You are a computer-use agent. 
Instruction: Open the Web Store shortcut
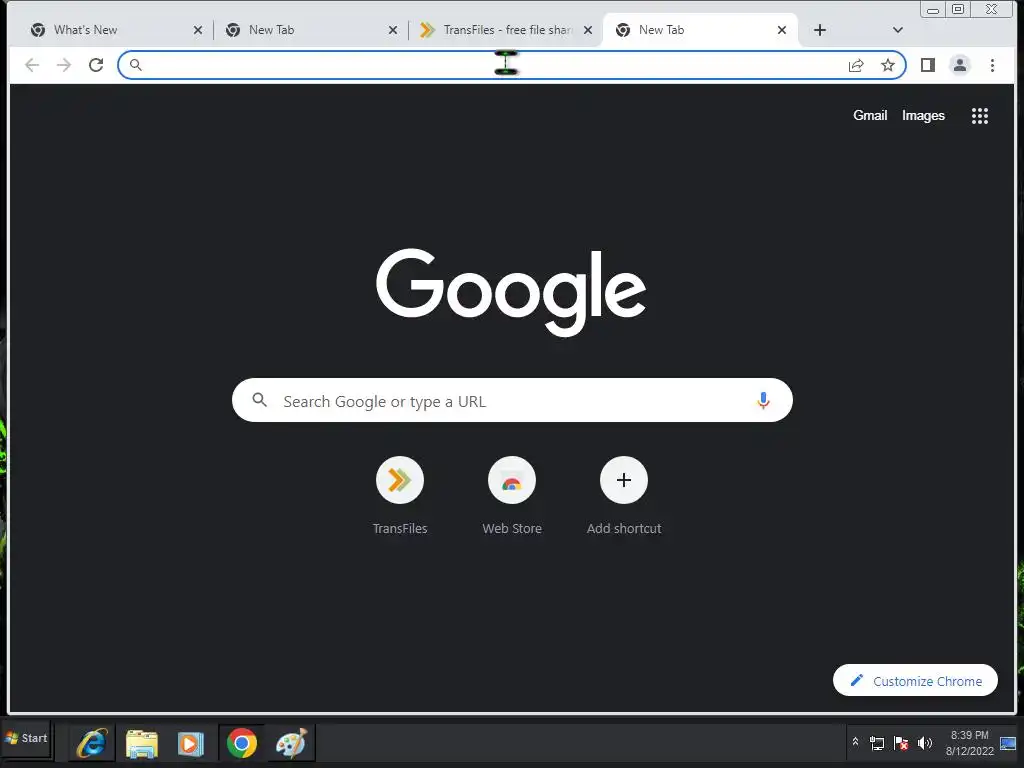[512, 496]
